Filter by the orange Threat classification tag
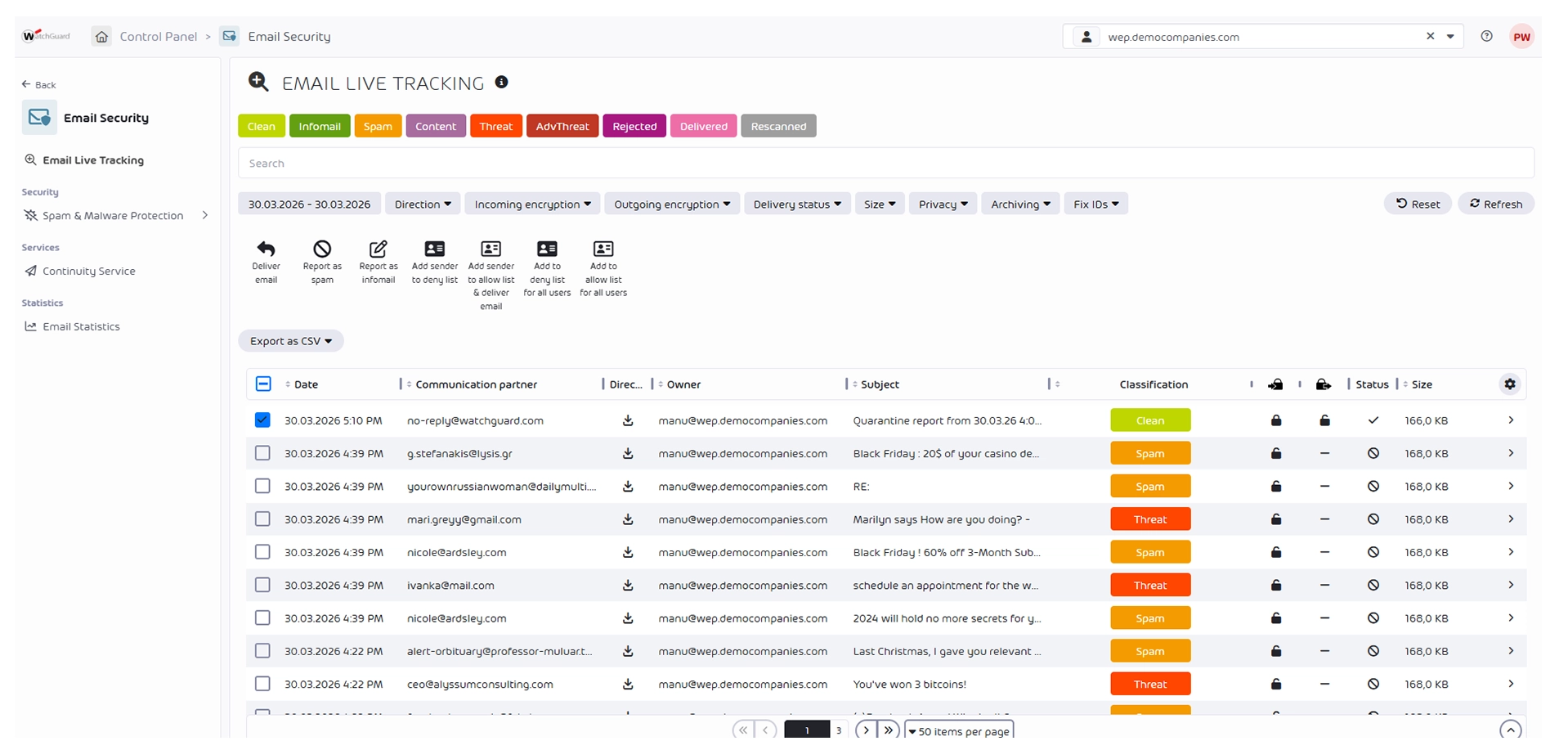 click(x=495, y=126)
